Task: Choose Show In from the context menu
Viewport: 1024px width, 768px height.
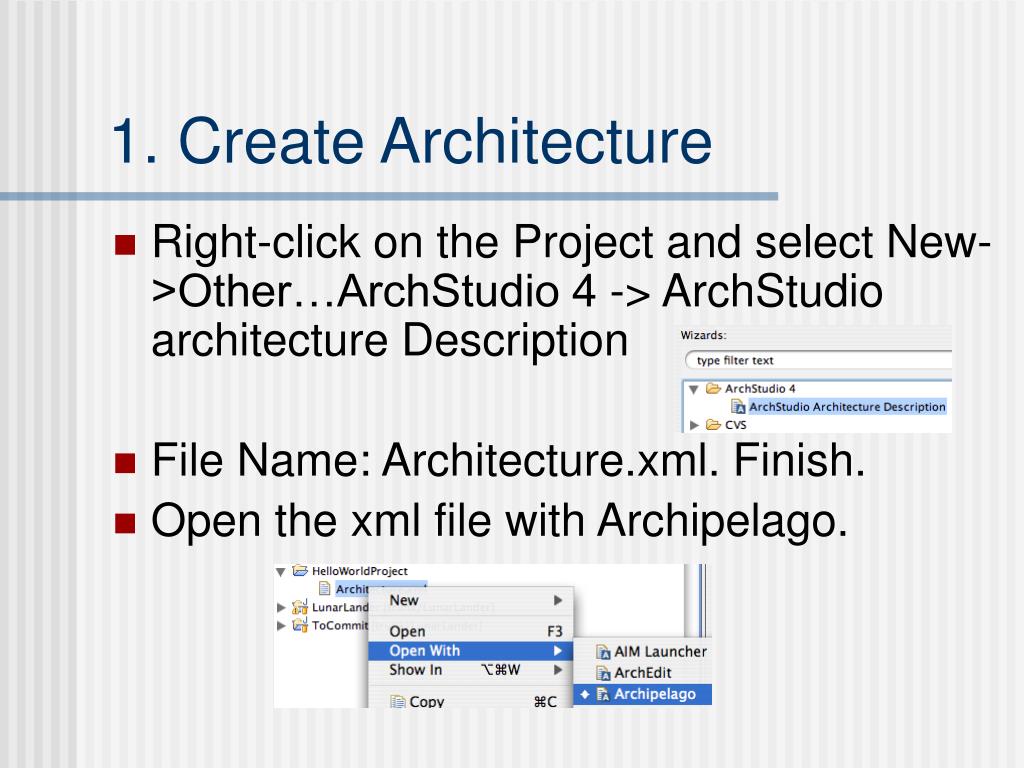Action: click(x=471, y=669)
